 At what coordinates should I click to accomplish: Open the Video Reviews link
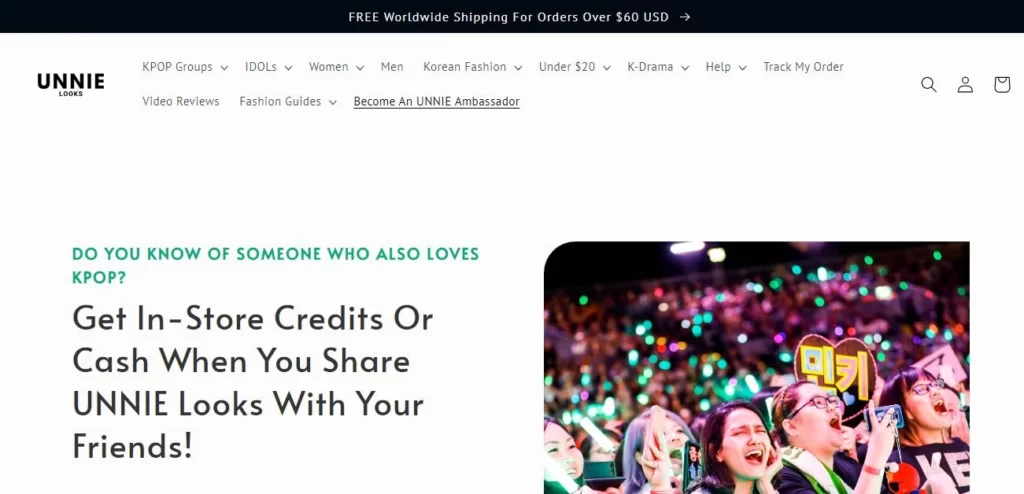click(x=181, y=101)
